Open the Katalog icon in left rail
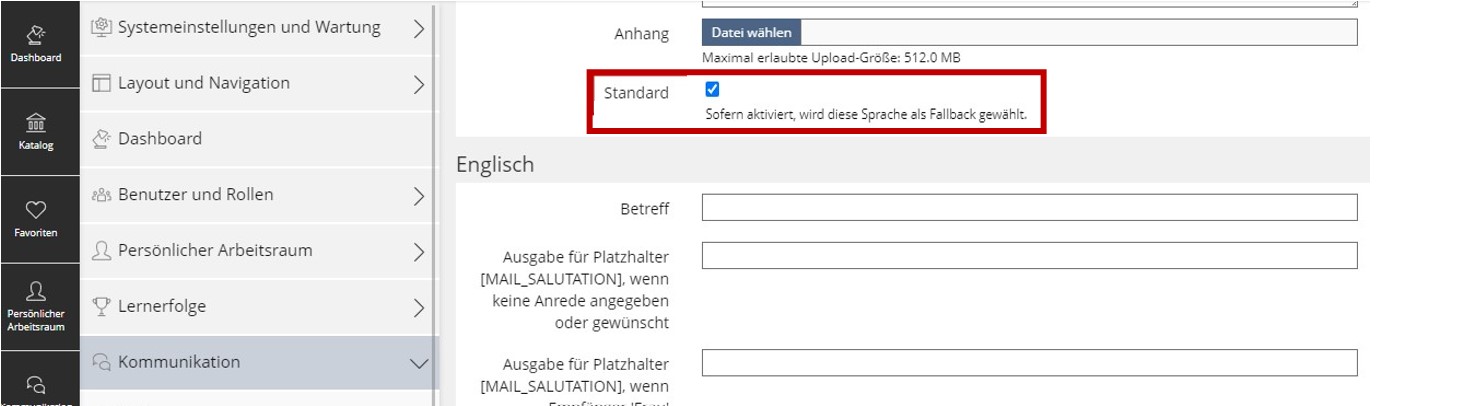This screenshot has width=1477, height=406. pos(36,131)
